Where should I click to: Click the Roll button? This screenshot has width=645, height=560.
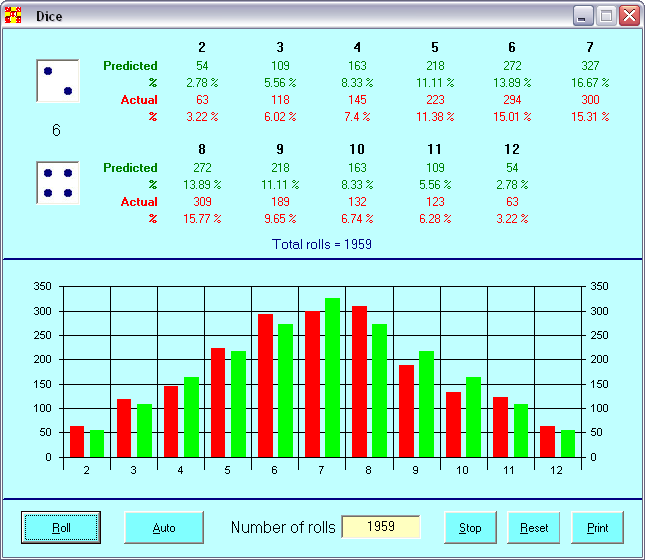[x=61, y=527]
